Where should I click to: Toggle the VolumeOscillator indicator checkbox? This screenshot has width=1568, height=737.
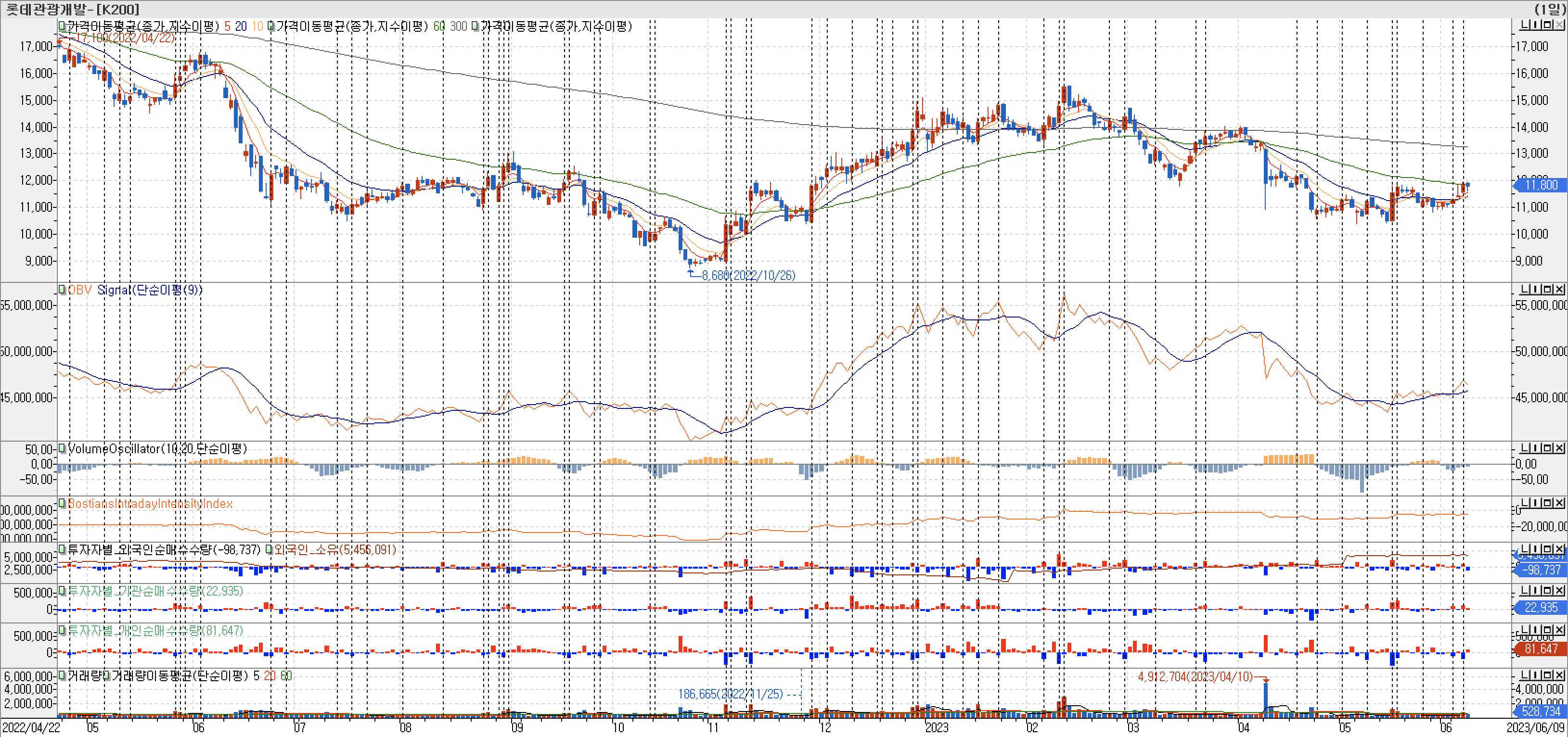62,448
